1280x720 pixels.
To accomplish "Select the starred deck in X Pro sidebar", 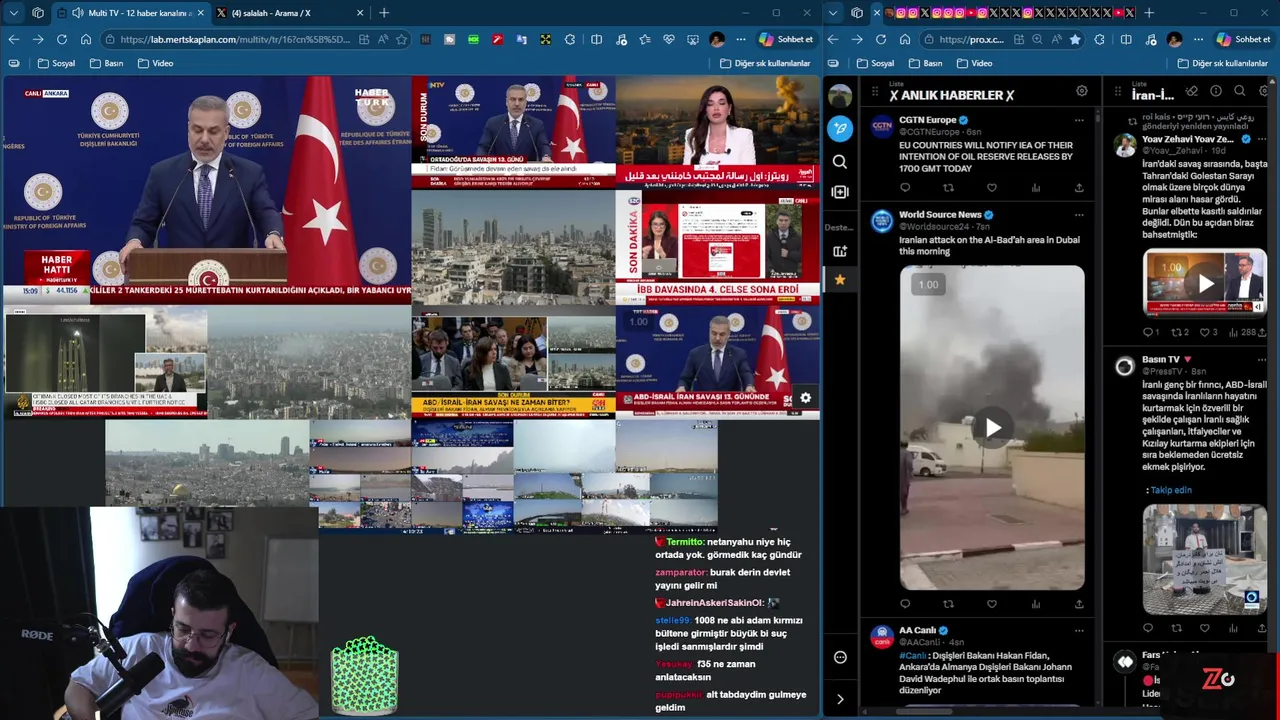I will pyautogui.click(x=840, y=280).
